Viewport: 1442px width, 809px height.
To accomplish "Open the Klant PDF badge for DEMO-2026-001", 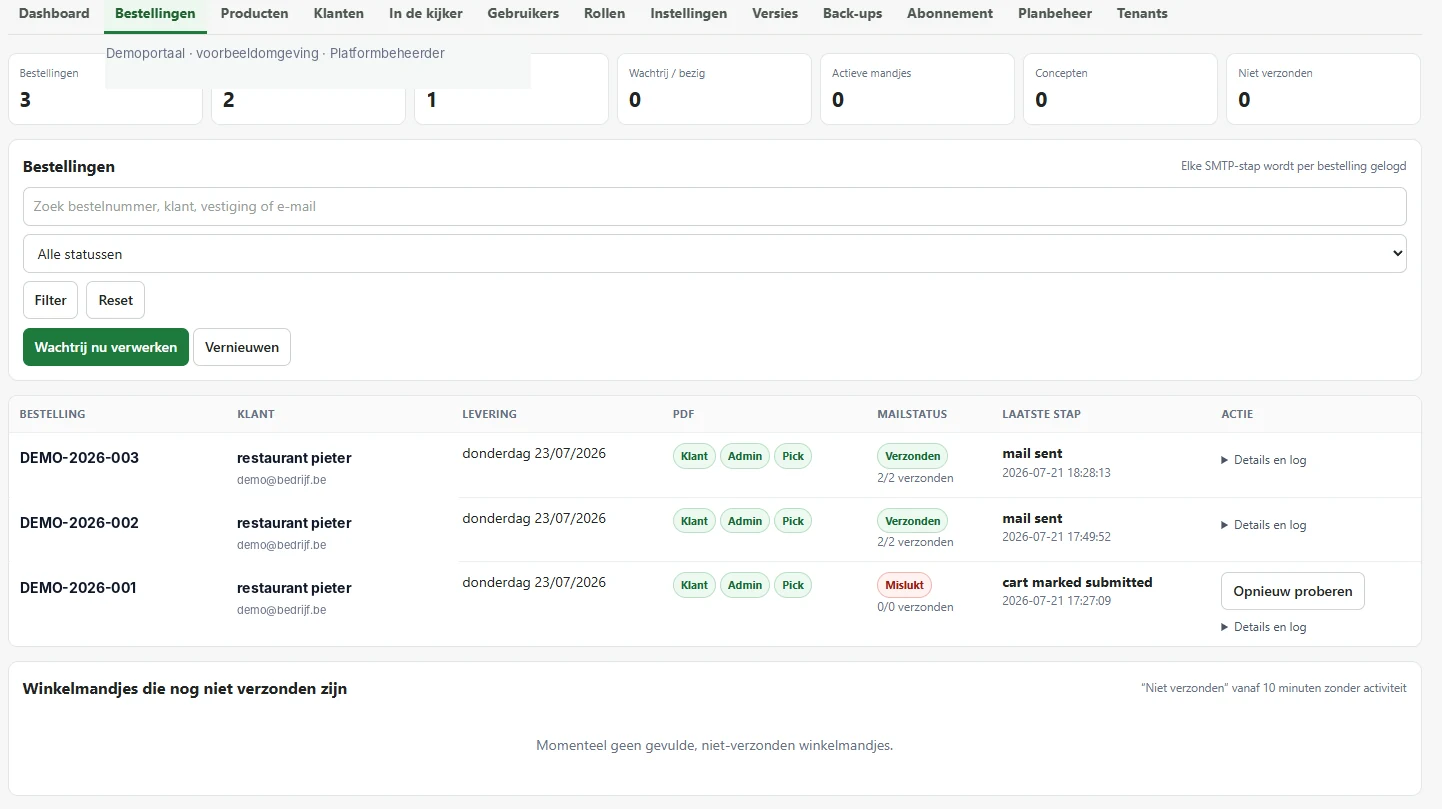I will click(694, 585).
